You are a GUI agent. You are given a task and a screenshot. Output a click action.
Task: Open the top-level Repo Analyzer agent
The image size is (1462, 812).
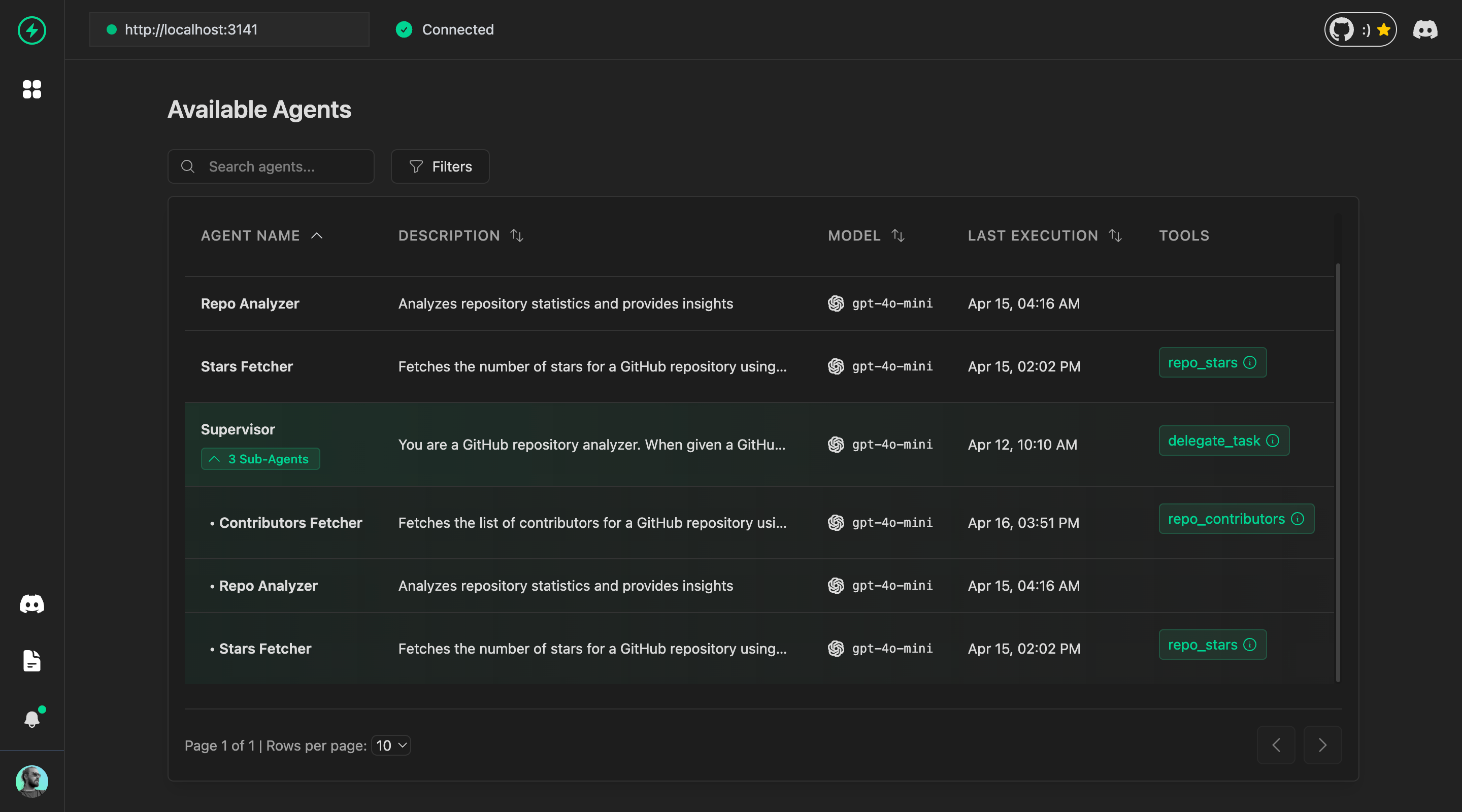759,303
